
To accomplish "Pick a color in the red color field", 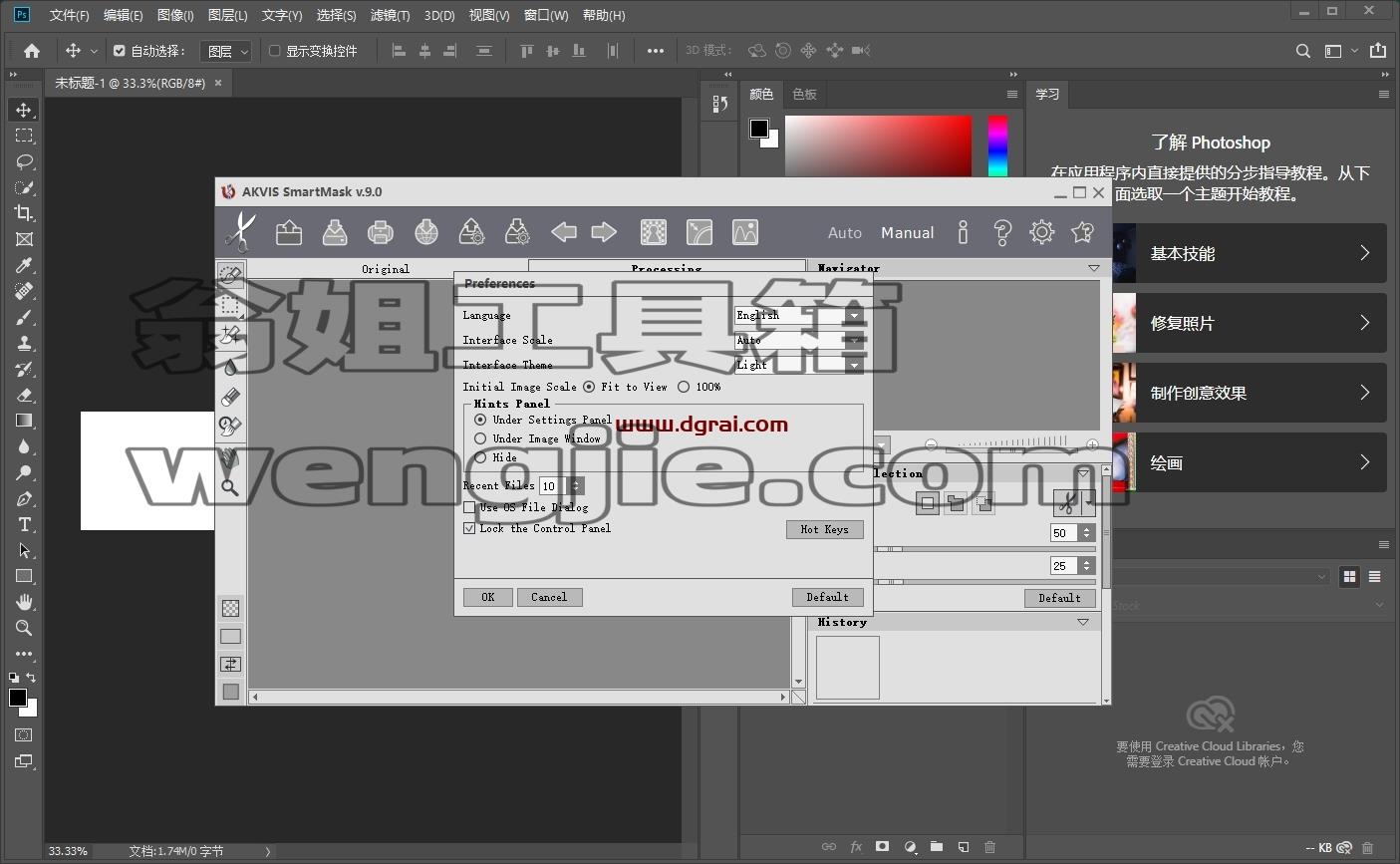I will pyautogui.click(x=878, y=146).
